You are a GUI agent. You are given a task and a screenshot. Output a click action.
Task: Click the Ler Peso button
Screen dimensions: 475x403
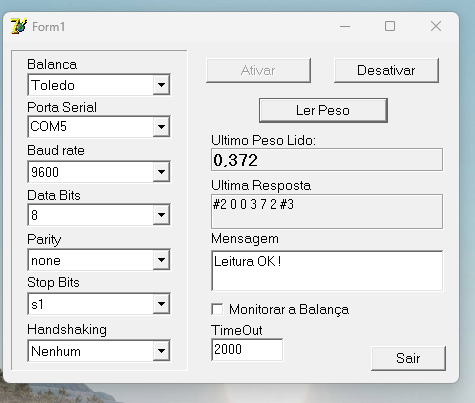(323, 110)
